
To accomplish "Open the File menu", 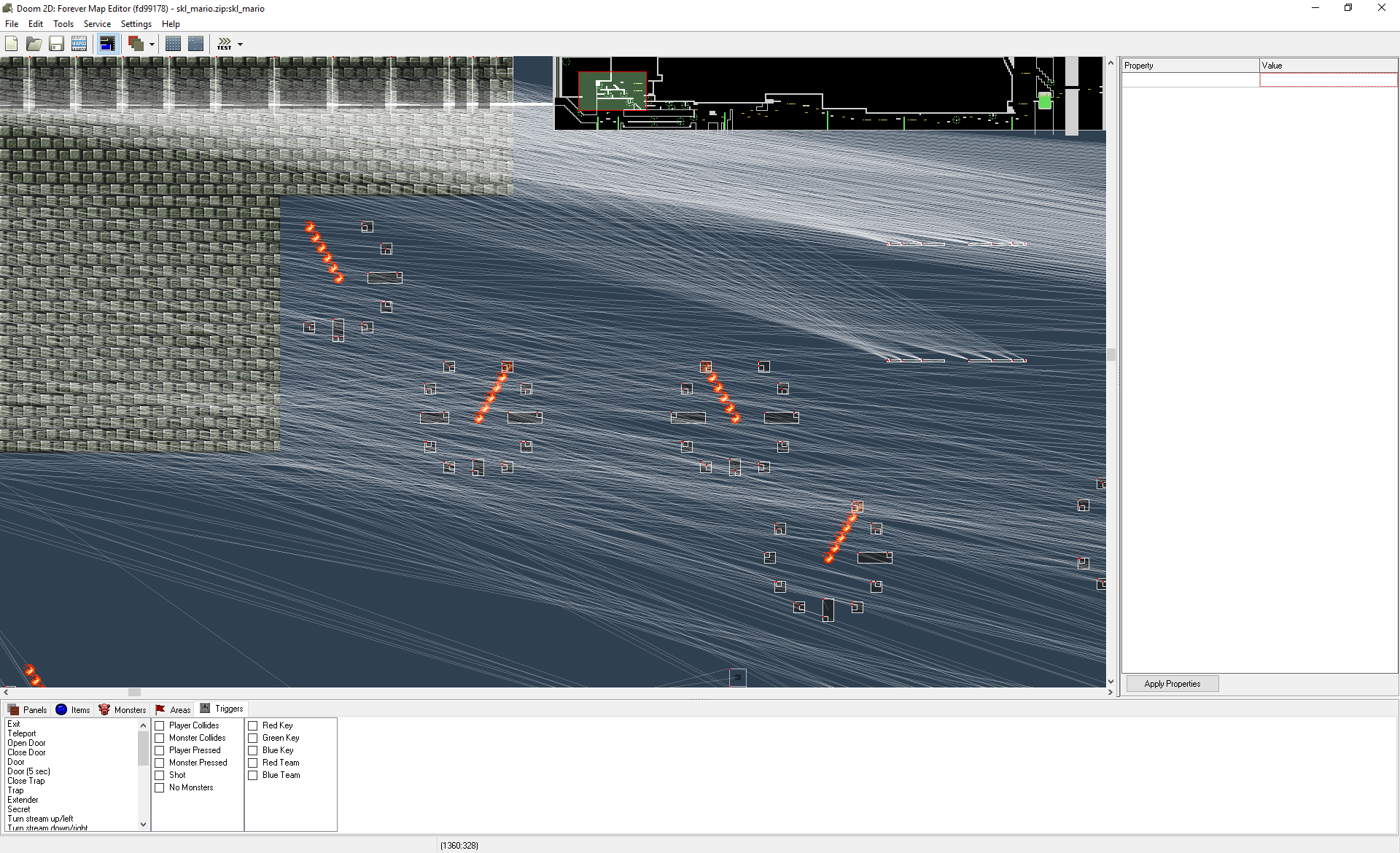I will tap(12, 24).
